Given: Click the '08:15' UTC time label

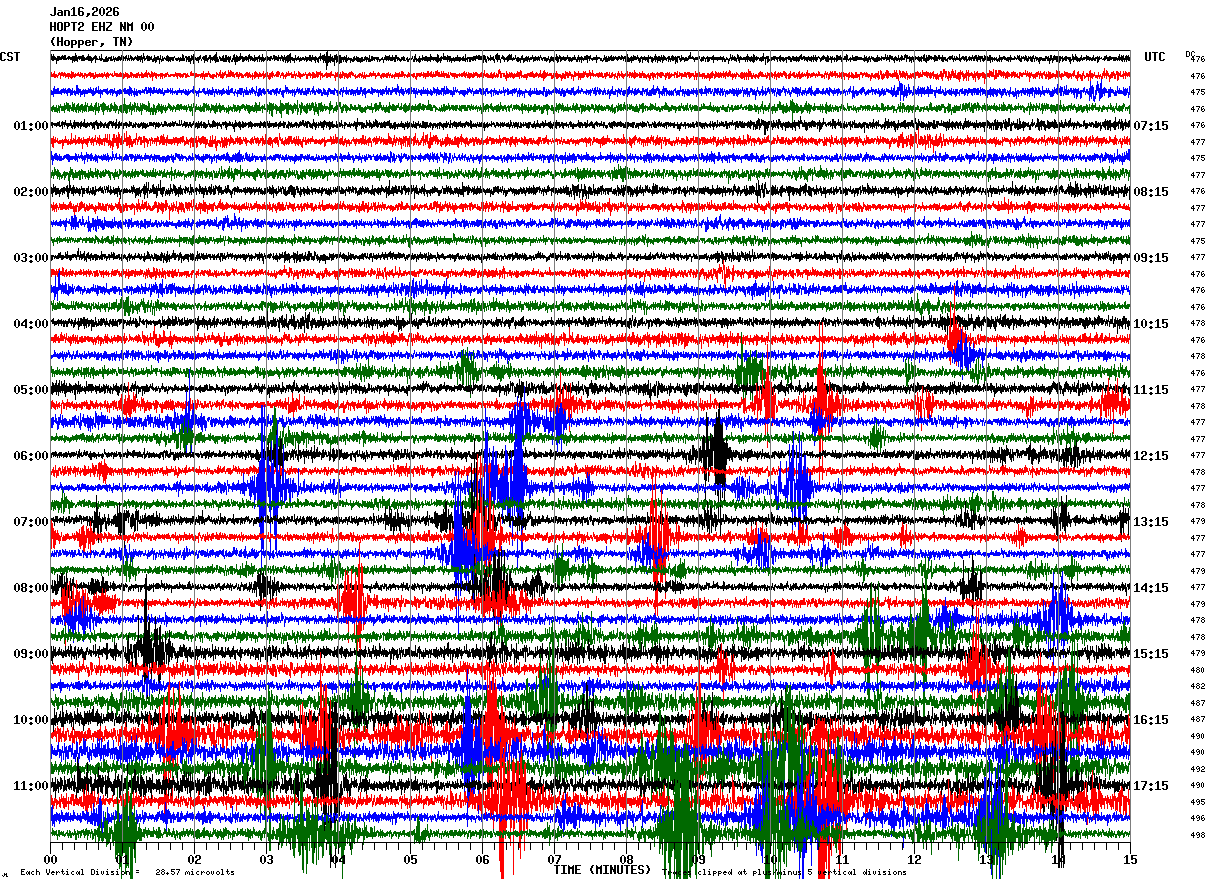Looking at the screenshot, I should pyautogui.click(x=1151, y=192).
